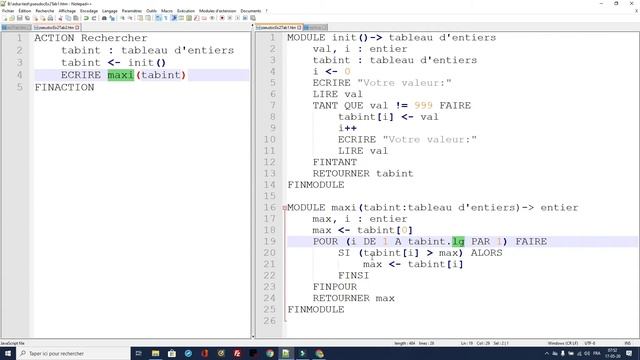Toggle the indent guide toolbar icon
Screen dimensions: 640x360
pyautogui.click(x=174, y=18)
